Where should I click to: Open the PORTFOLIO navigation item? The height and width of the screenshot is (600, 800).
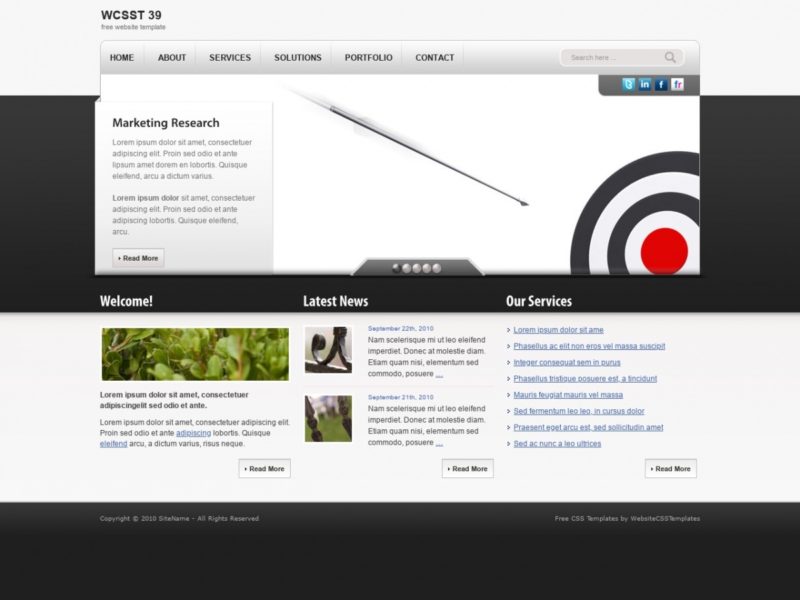click(366, 57)
